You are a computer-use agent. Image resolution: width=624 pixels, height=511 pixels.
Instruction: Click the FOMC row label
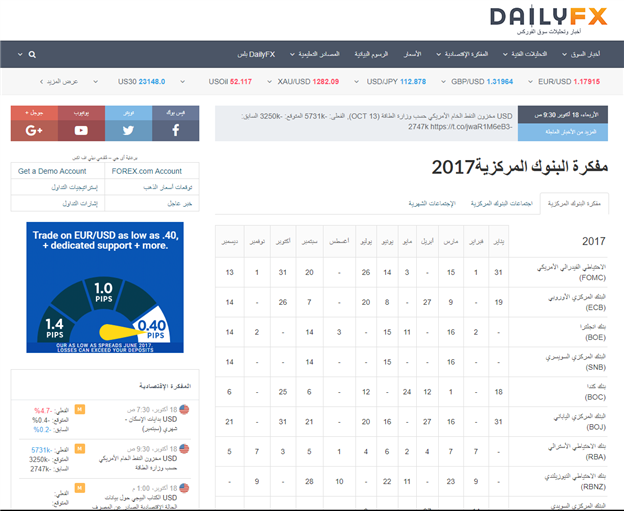[x=571, y=273]
